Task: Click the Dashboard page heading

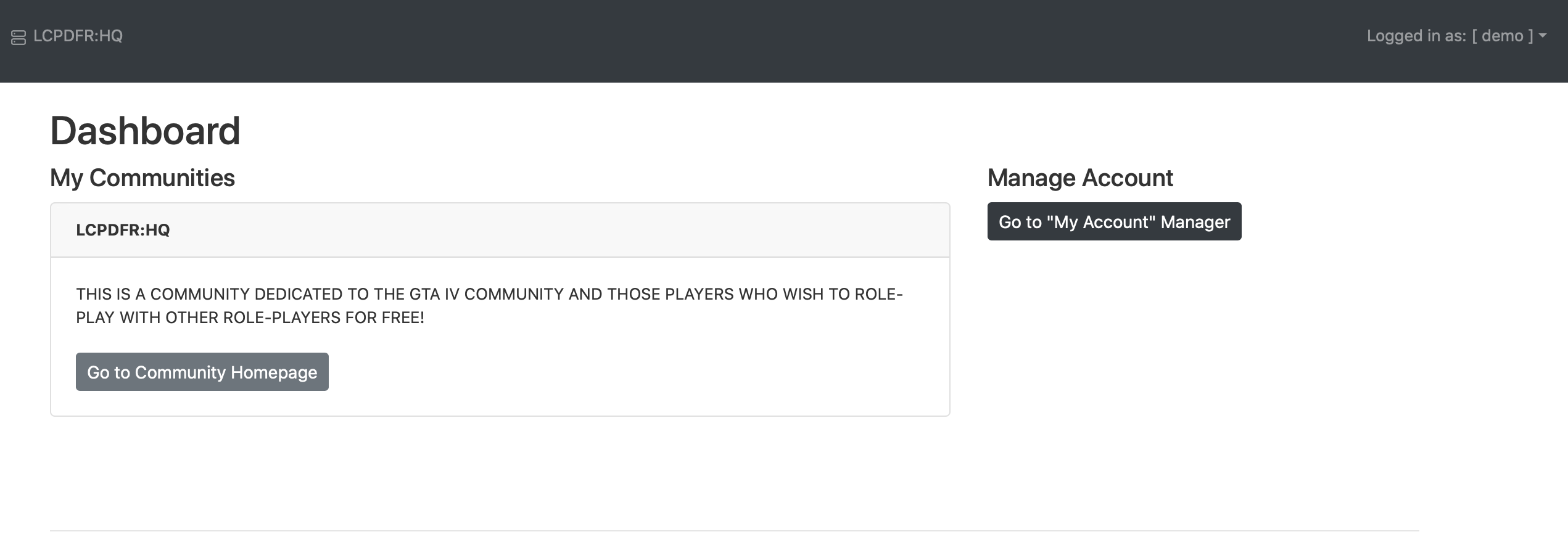Action: tap(145, 131)
